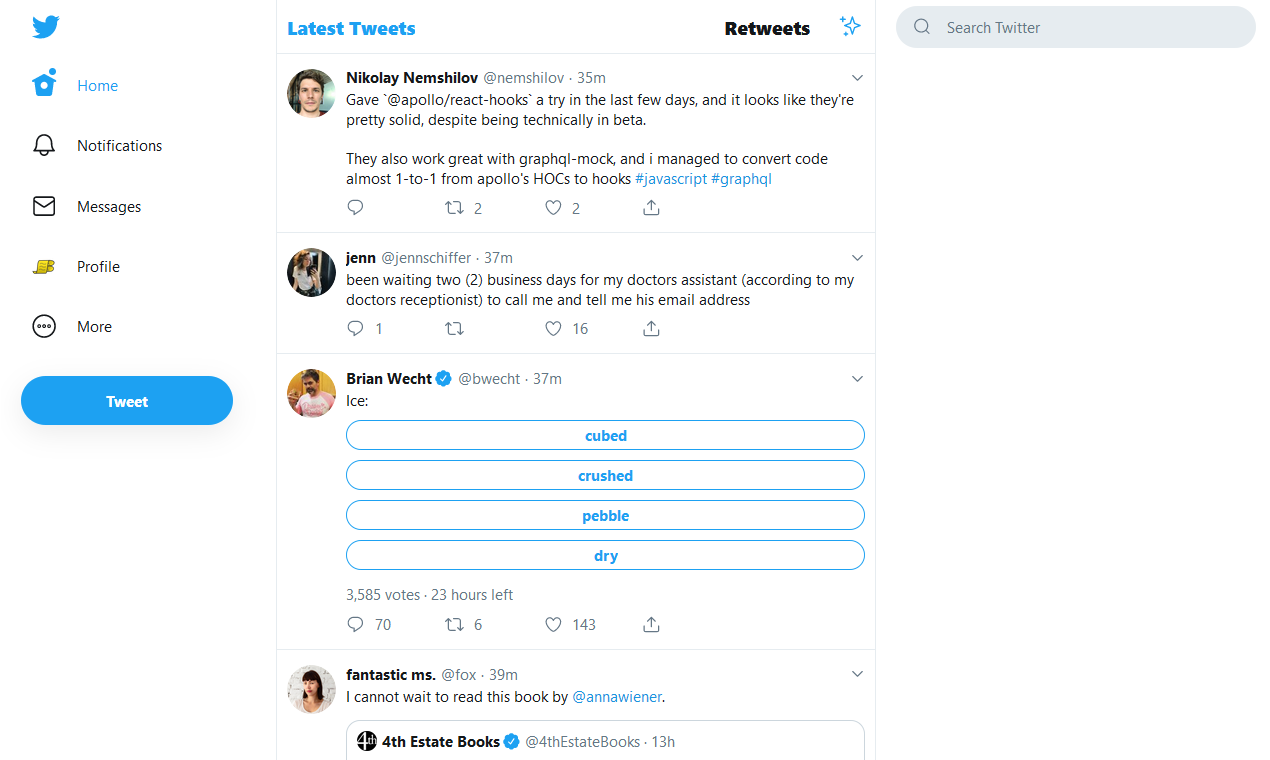Click the Tweet button
The height and width of the screenshot is (760, 1270).
point(127,400)
